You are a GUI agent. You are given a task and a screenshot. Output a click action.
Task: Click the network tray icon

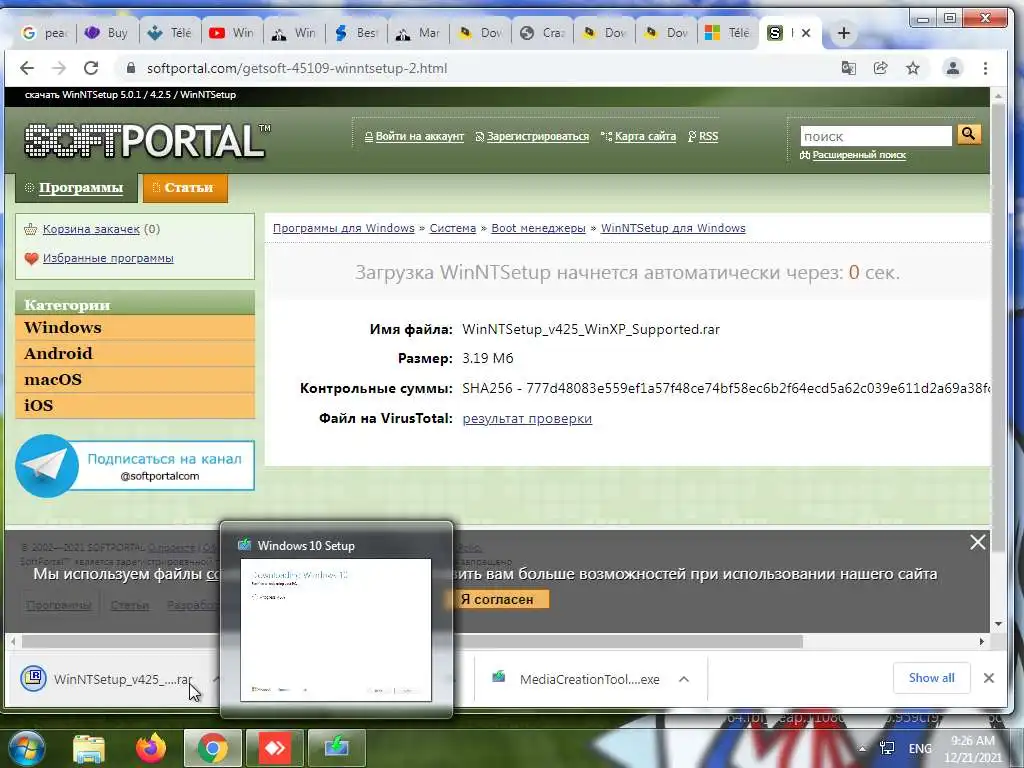pos(887,748)
